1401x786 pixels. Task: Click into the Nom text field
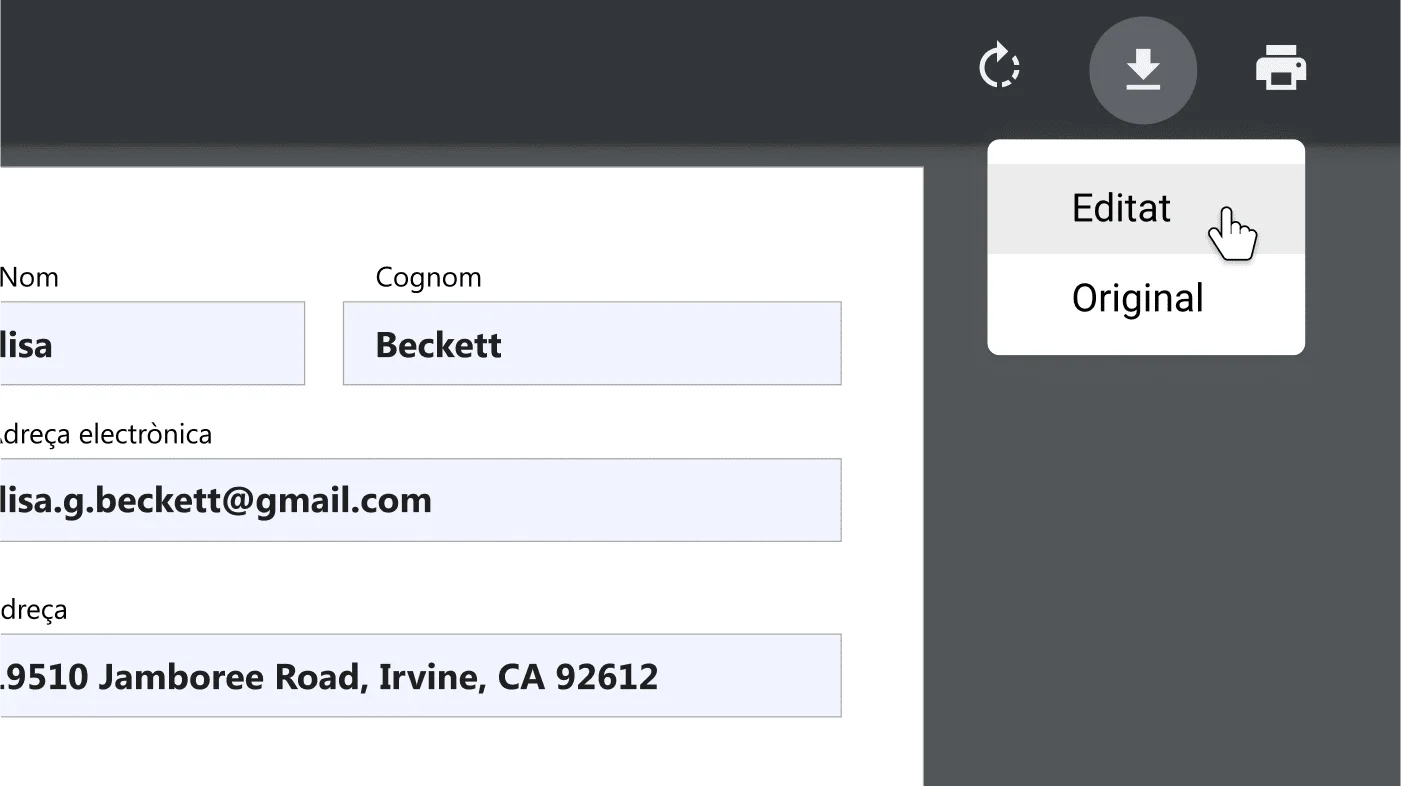click(150, 343)
